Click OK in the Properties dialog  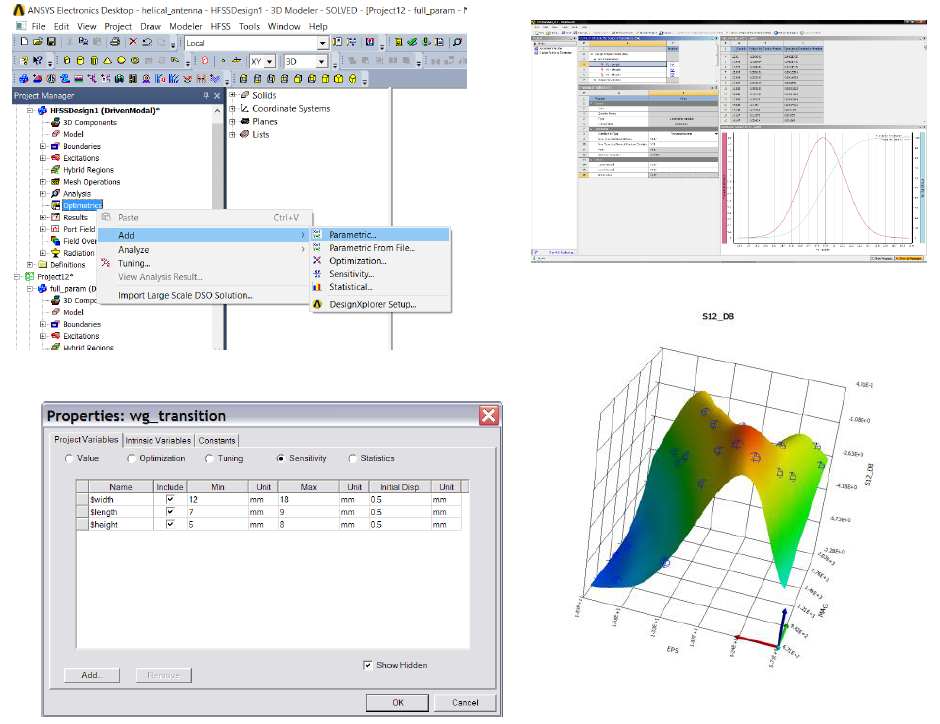[397, 702]
